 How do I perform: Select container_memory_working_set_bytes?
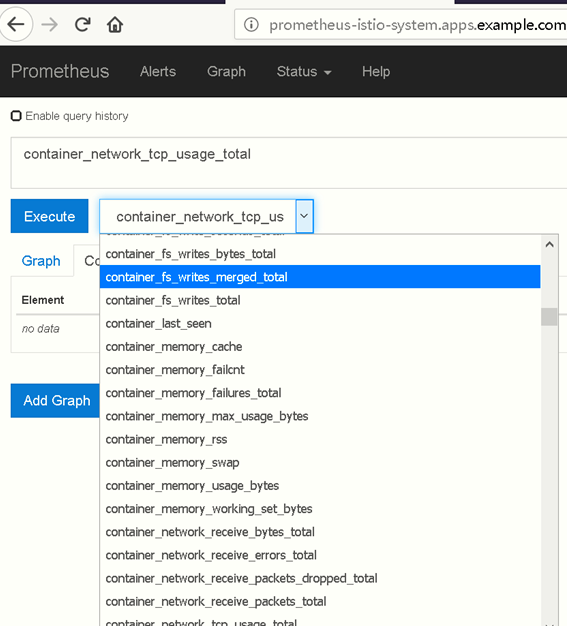pyautogui.click(x=320, y=509)
